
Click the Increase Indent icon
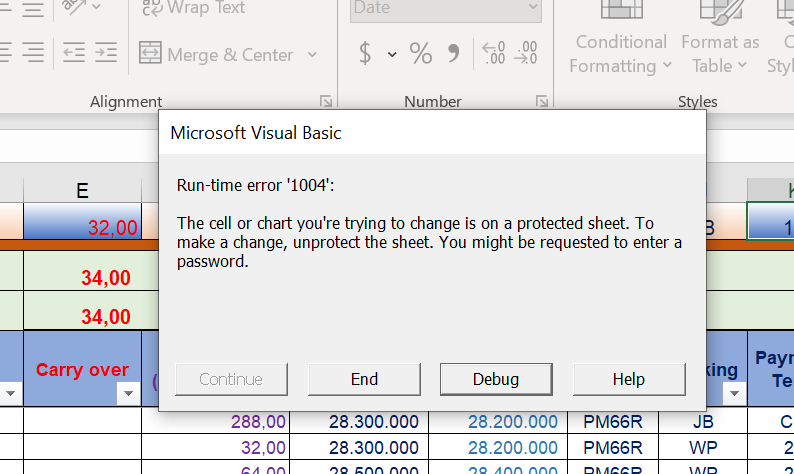coord(106,53)
